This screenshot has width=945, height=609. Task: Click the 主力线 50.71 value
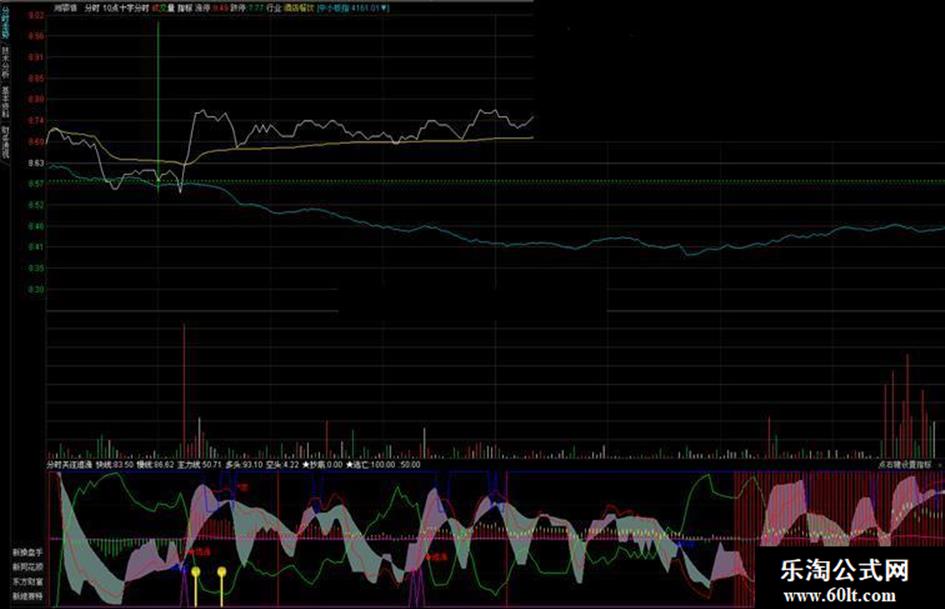click(199, 465)
